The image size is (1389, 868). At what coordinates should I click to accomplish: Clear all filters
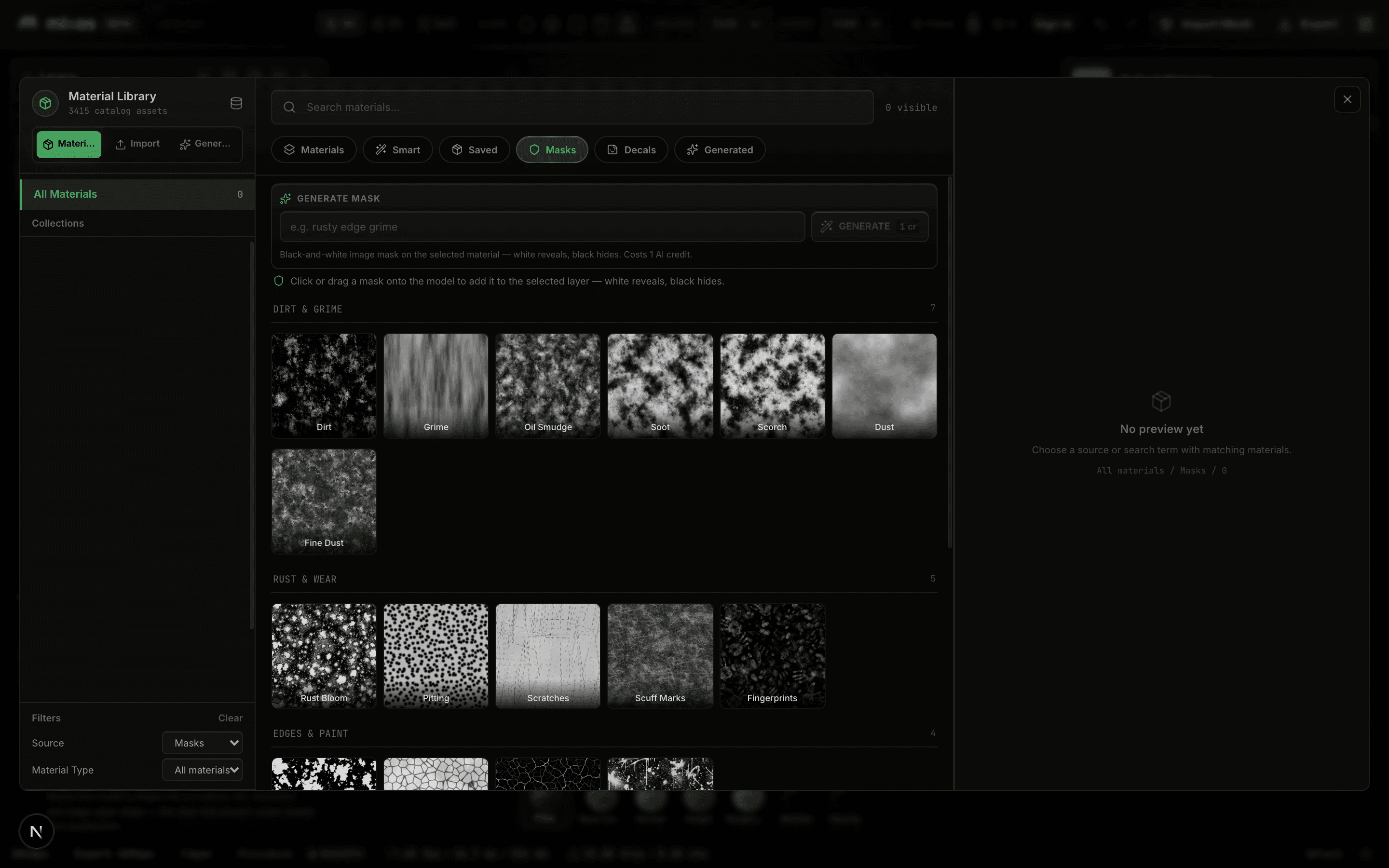pyautogui.click(x=230, y=718)
